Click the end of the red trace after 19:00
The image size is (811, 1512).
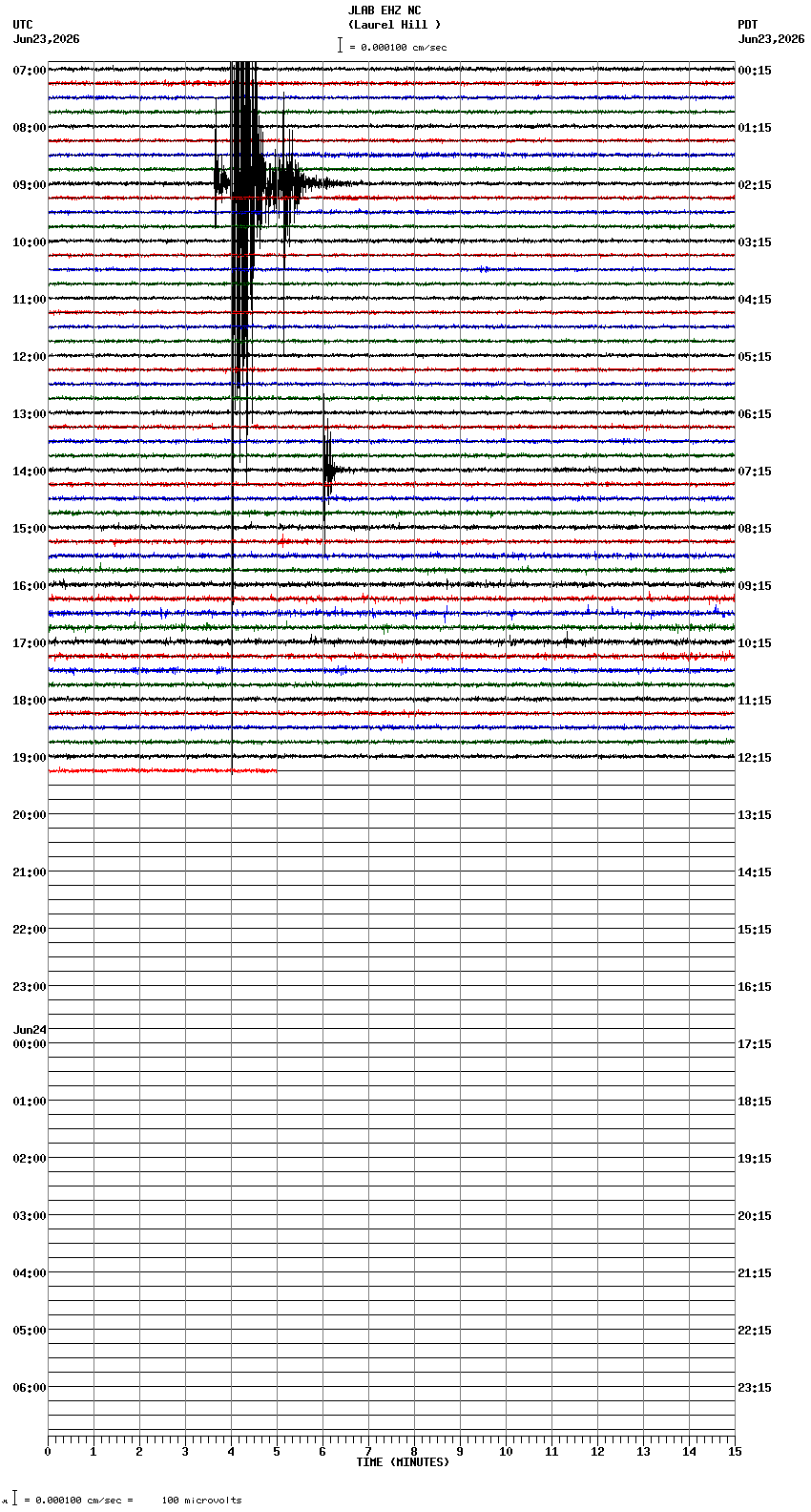(x=276, y=770)
